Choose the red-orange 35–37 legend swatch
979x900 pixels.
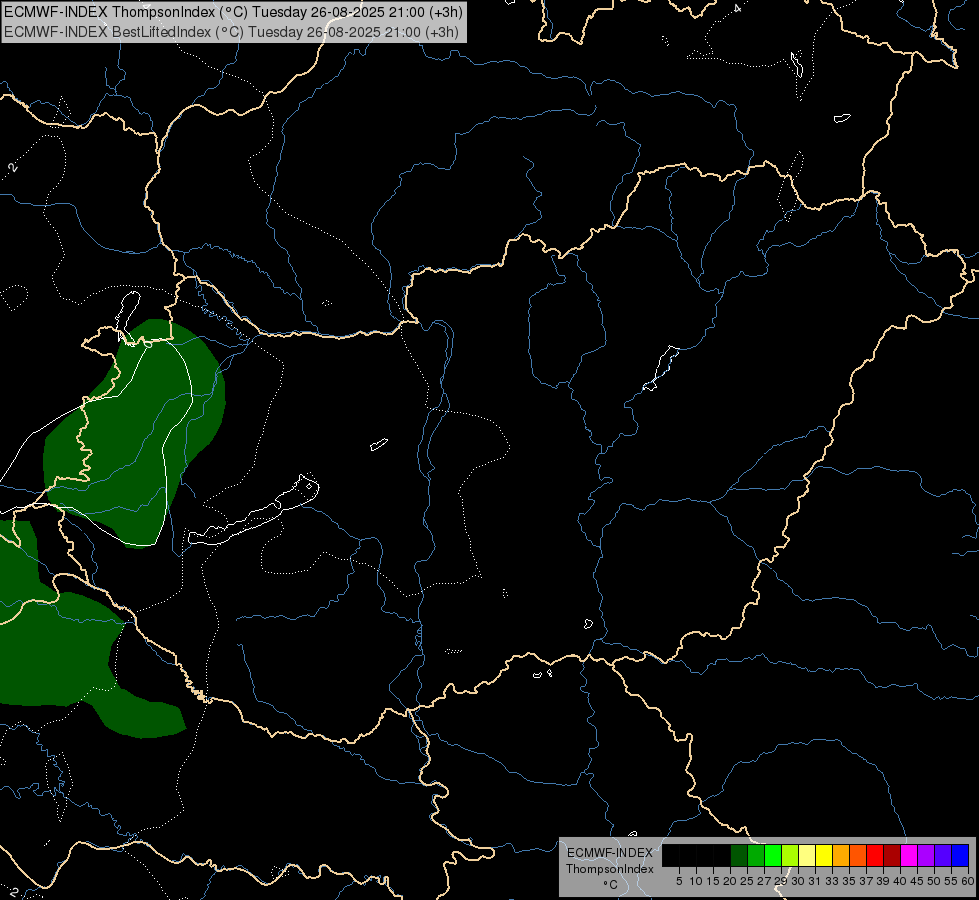858,855
